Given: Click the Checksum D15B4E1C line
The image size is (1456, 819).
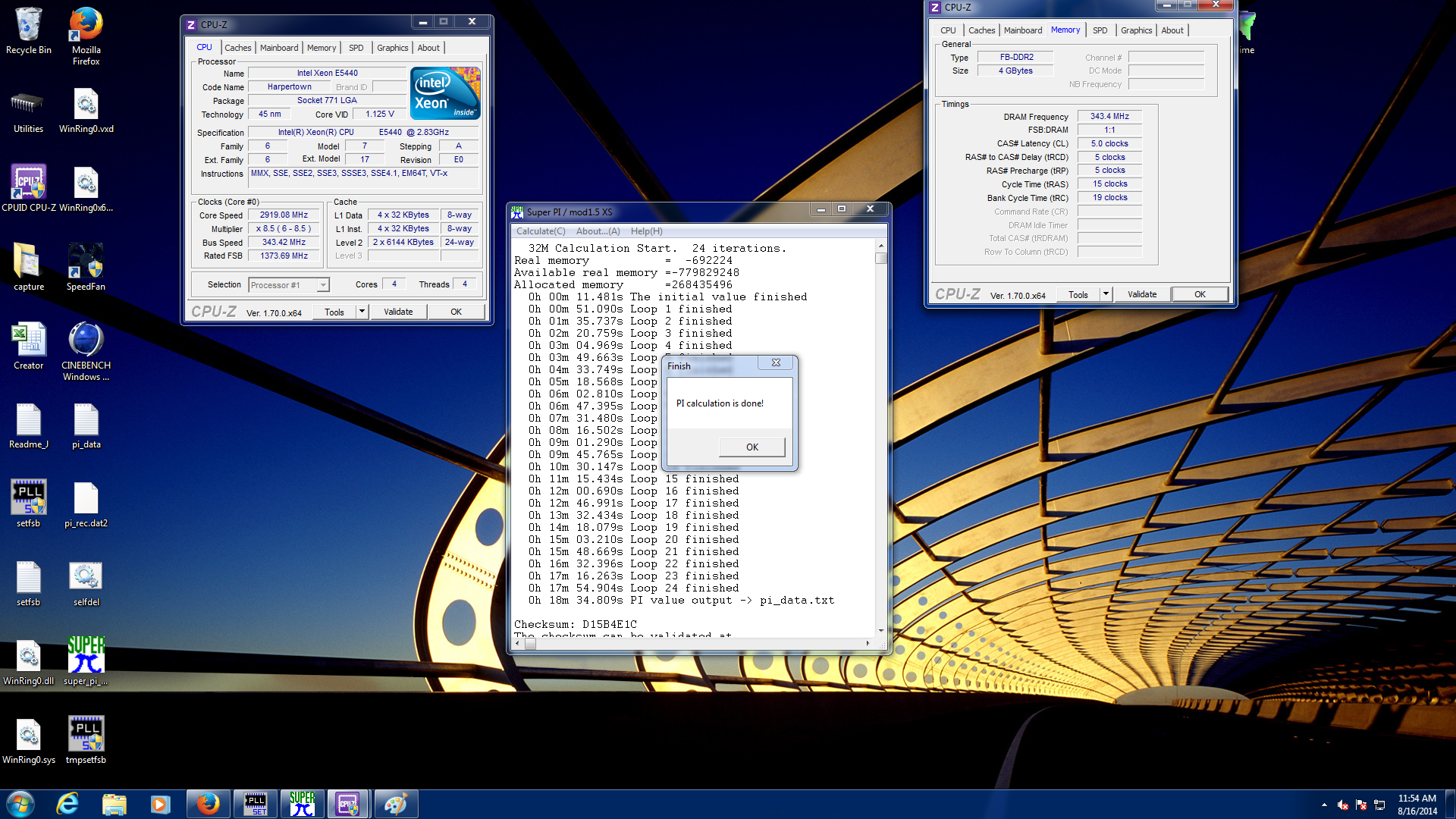Looking at the screenshot, I should point(576,624).
